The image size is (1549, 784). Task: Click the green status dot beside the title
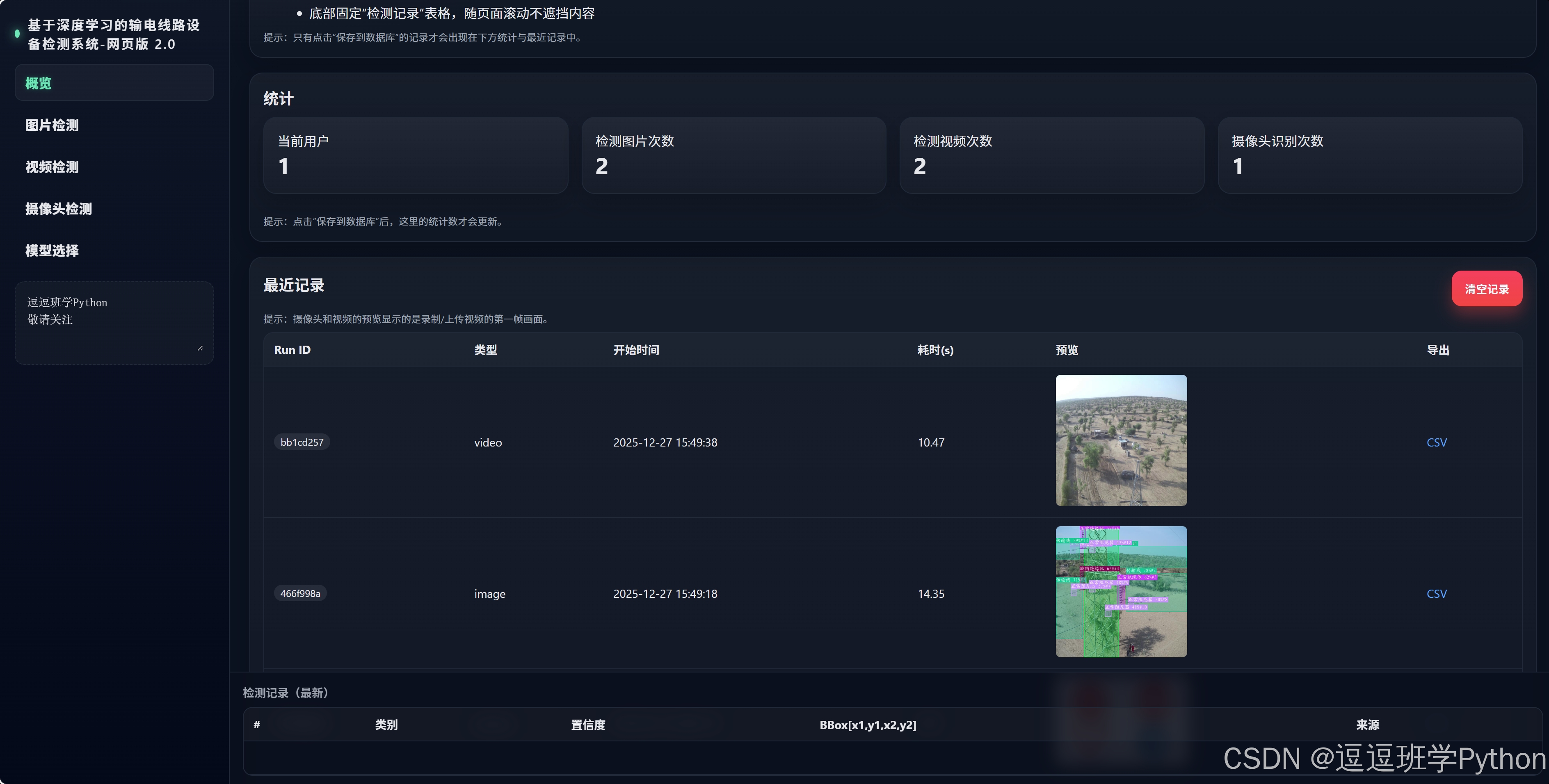click(17, 34)
